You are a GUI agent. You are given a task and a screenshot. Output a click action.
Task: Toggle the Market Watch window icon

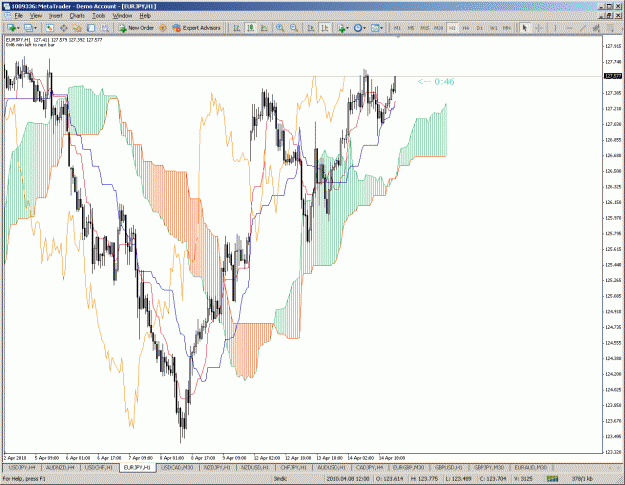pos(49,28)
